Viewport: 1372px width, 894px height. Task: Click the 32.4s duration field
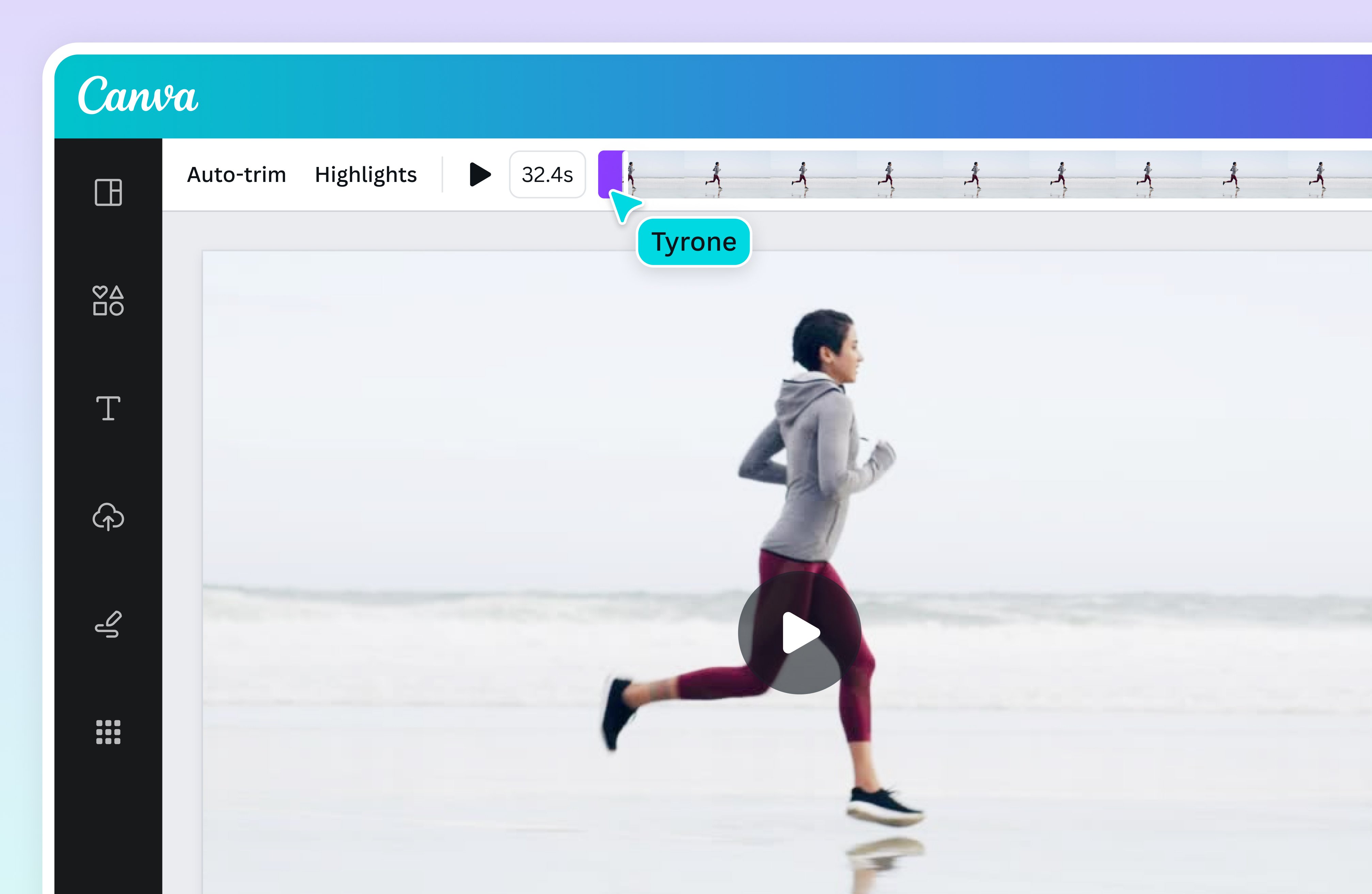[547, 175]
